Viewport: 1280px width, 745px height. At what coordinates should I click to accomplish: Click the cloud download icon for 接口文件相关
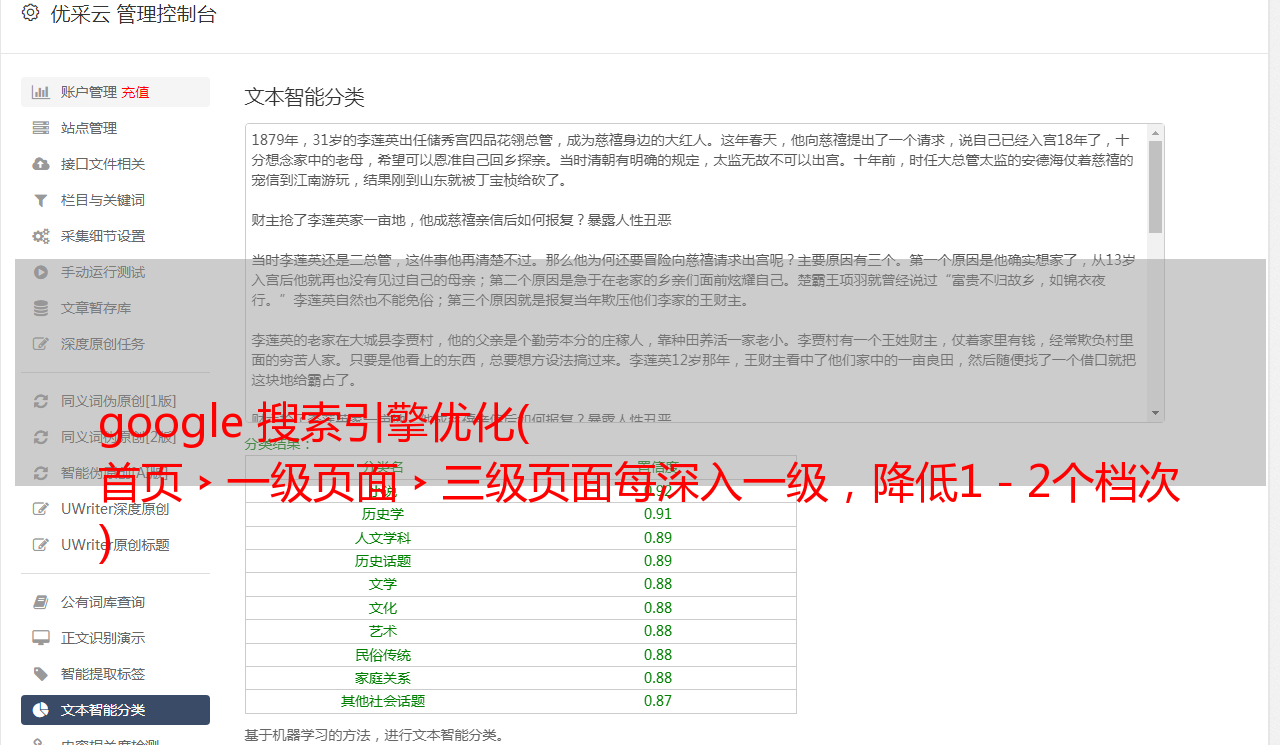[41, 164]
